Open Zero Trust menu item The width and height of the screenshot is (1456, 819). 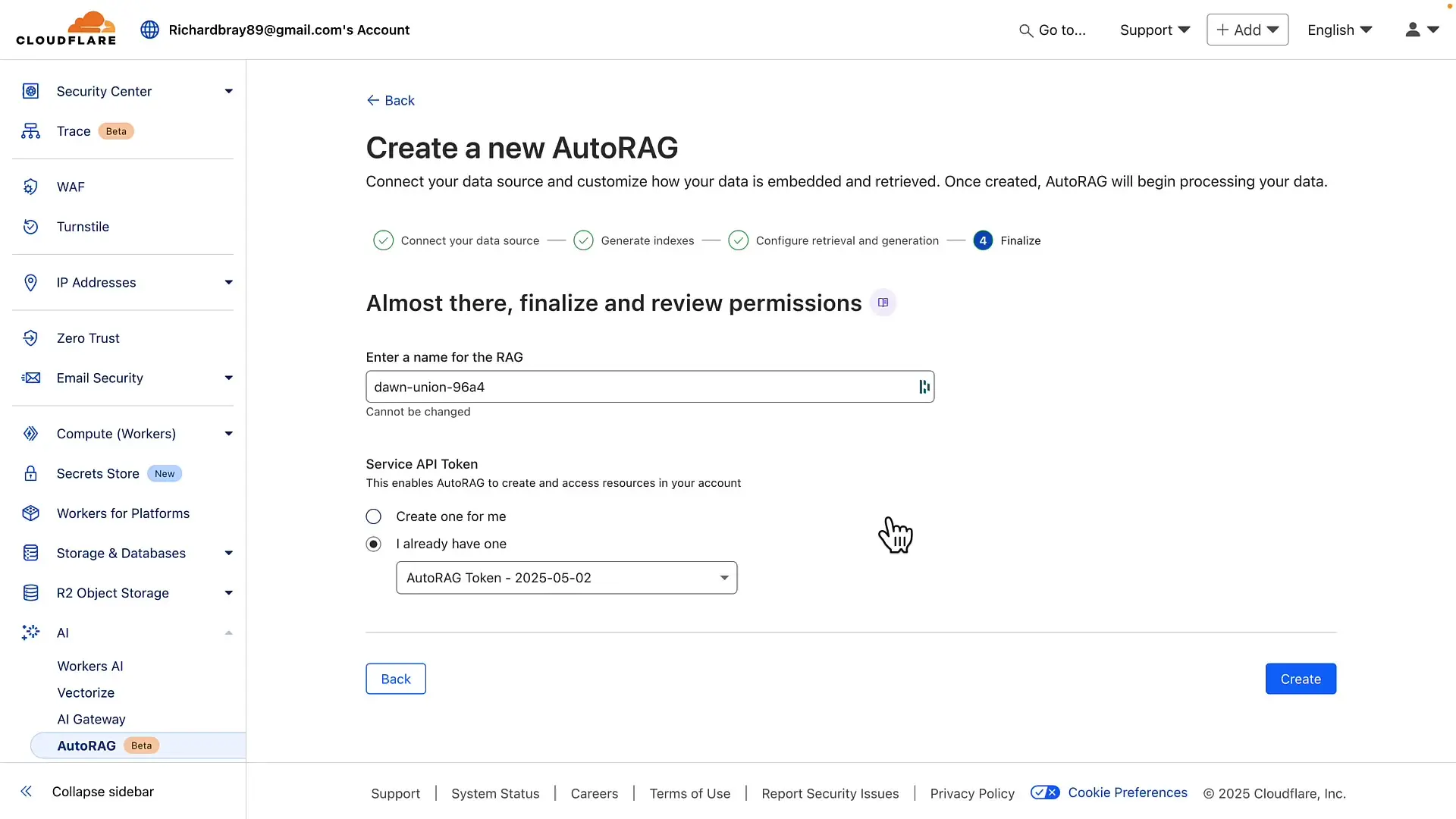coord(88,338)
